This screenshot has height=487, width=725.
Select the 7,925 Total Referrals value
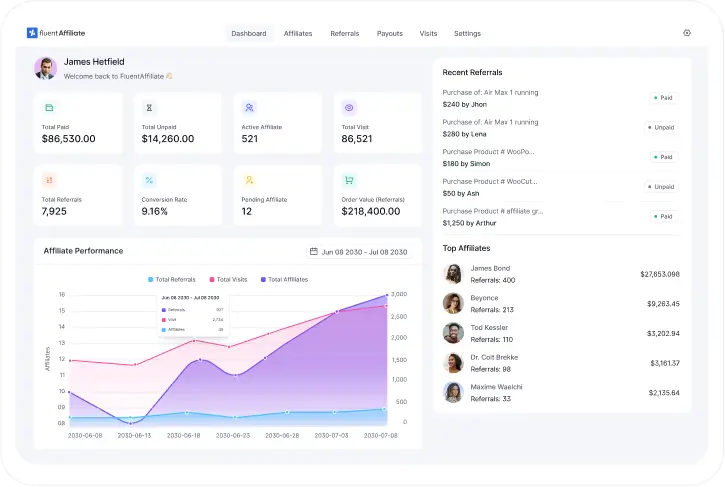pyautogui.click(x=54, y=211)
